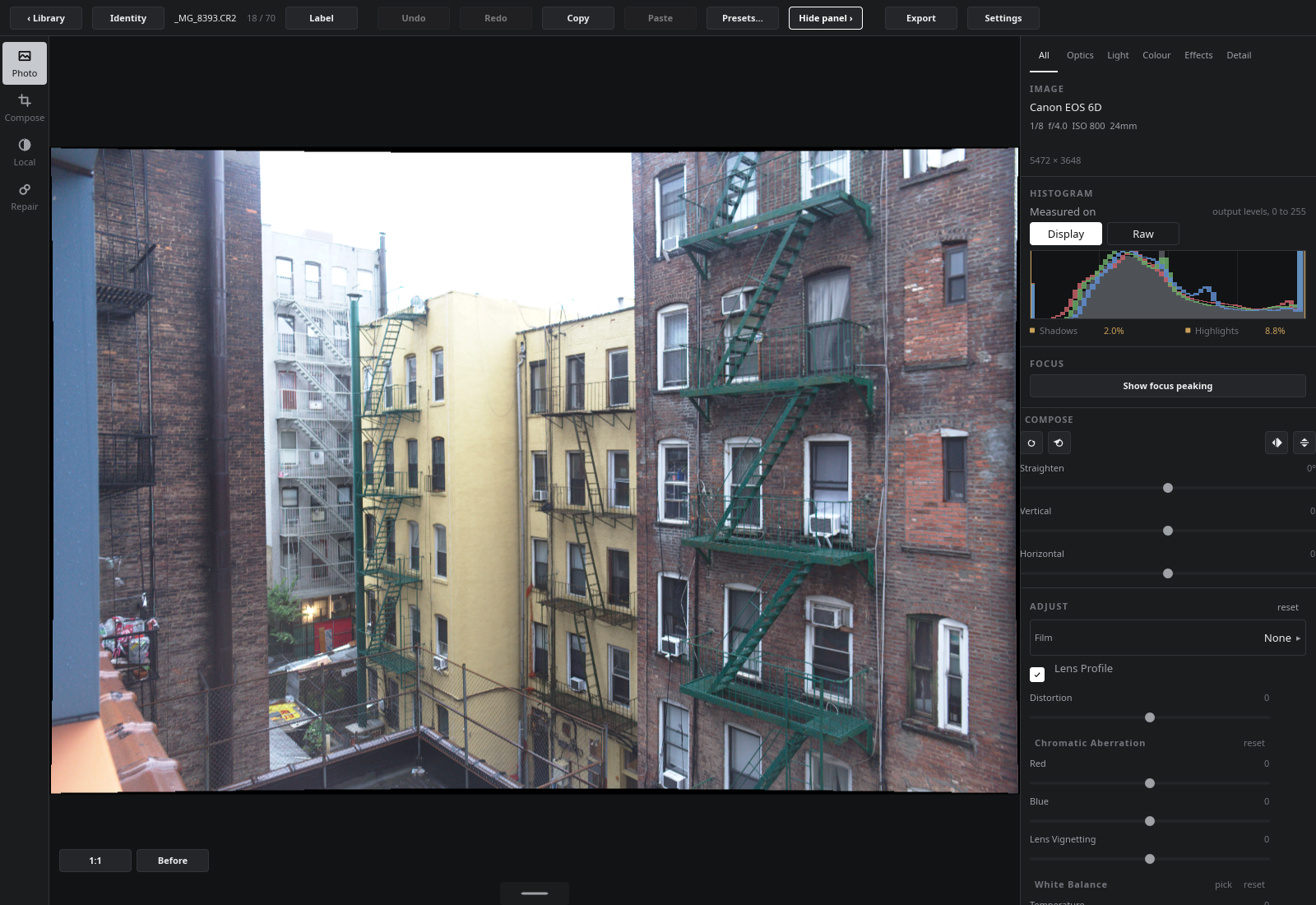Go back to the Library
Viewport: 1316px width, 905px height.
pos(46,18)
